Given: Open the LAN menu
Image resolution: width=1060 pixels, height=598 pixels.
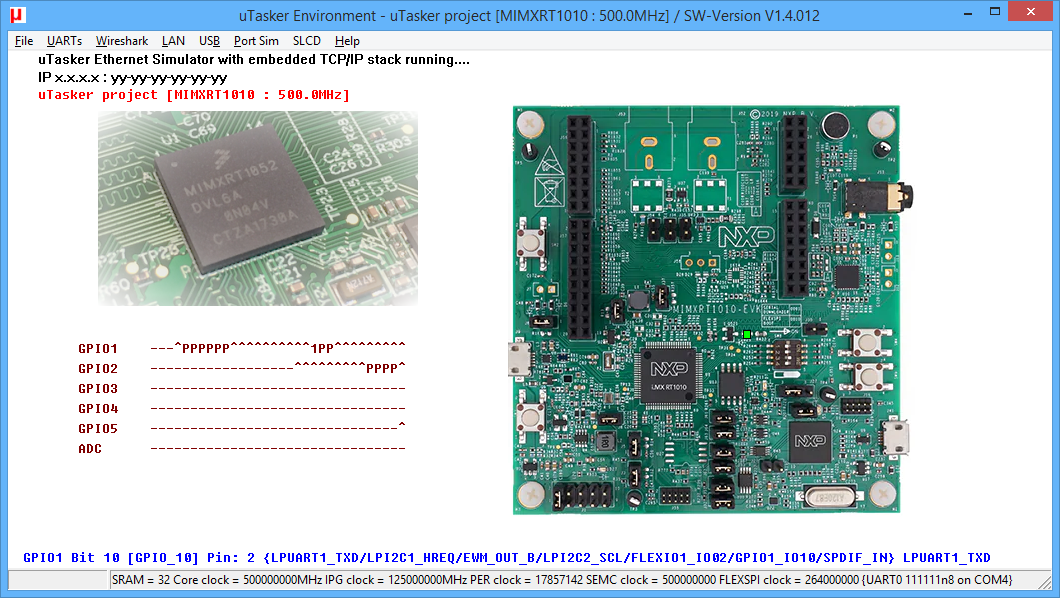Looking at the screenshot, I should tap(173, 41).
